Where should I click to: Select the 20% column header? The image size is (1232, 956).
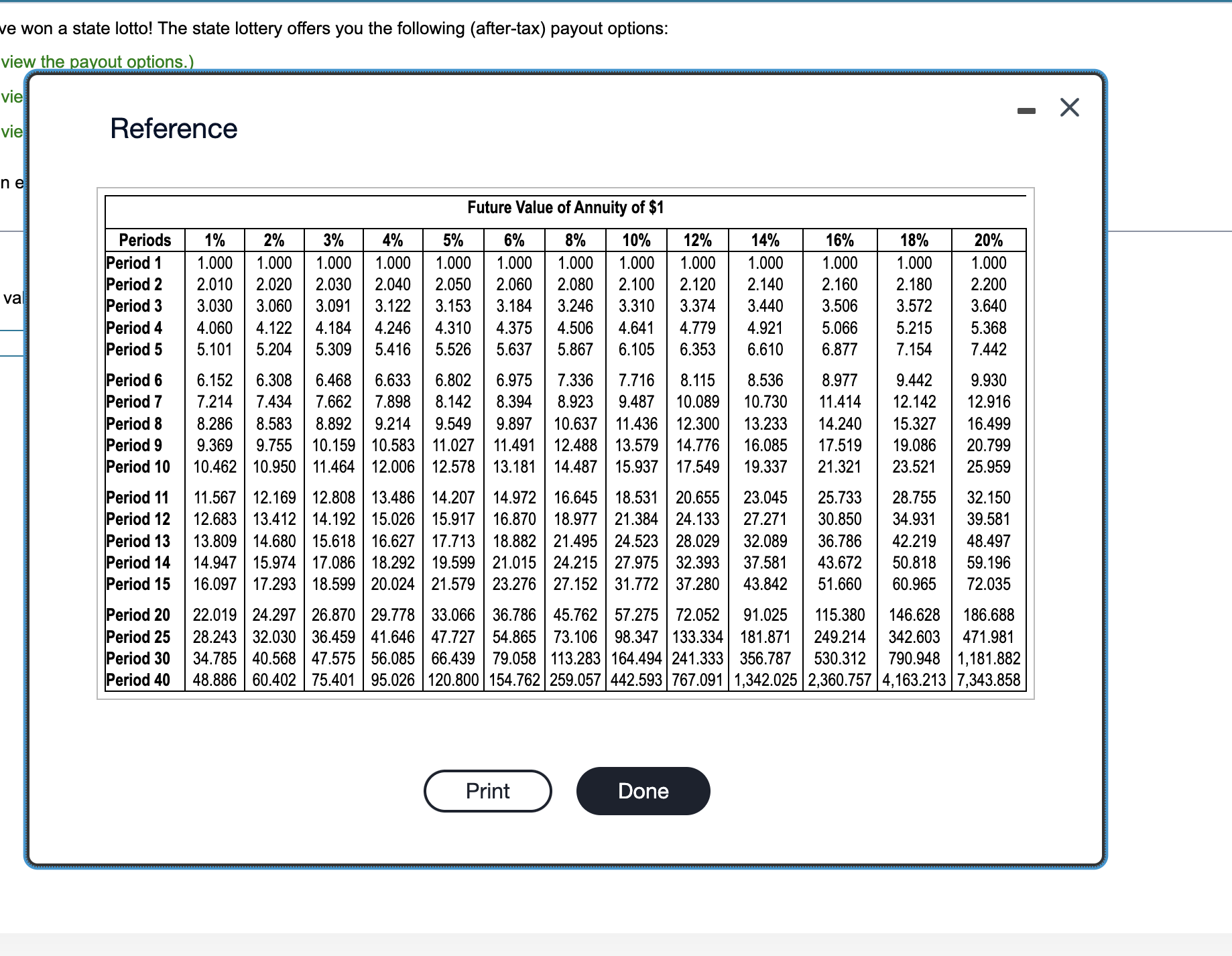[x=987, y=240]
